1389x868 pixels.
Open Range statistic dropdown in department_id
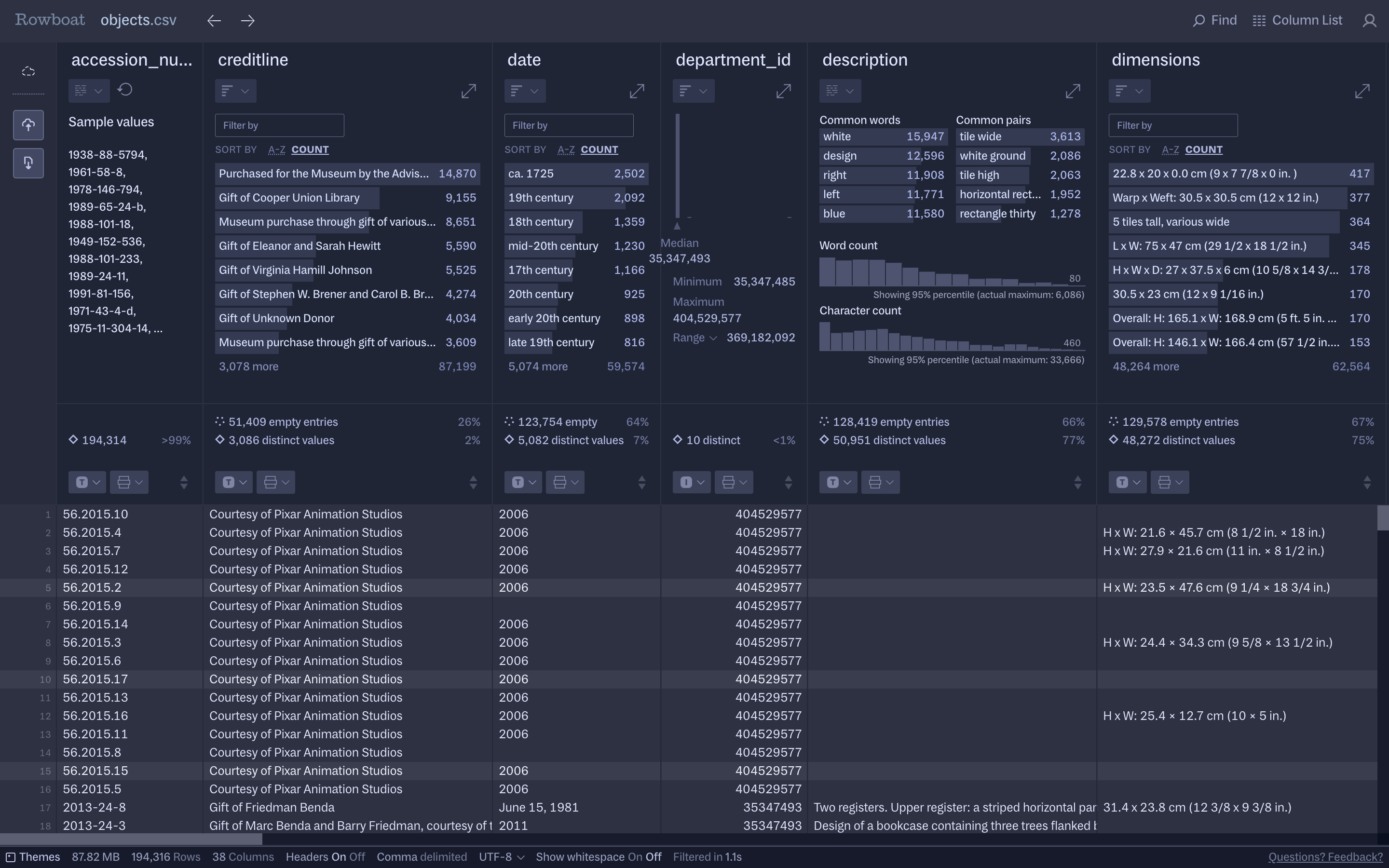click(694, 338)
